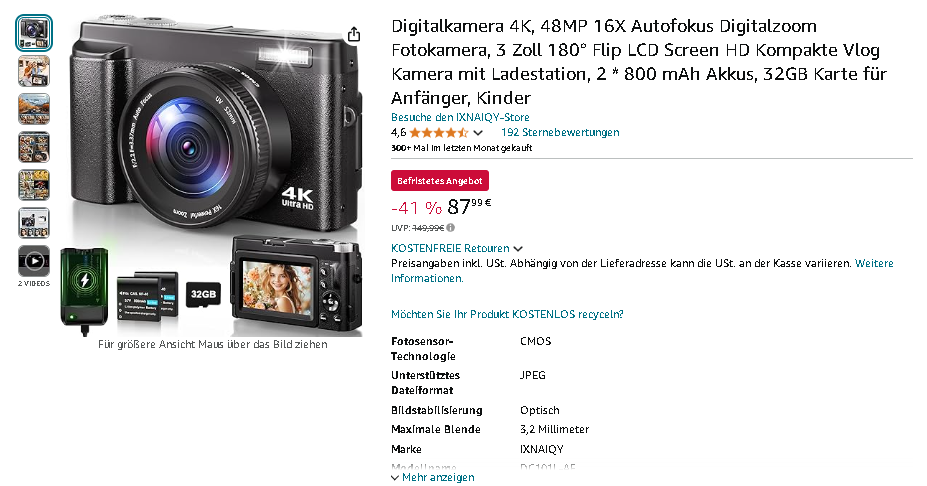Expand the star rating dropdown chevron
Screen dimensions: 927x486
[x=478, y=132]
